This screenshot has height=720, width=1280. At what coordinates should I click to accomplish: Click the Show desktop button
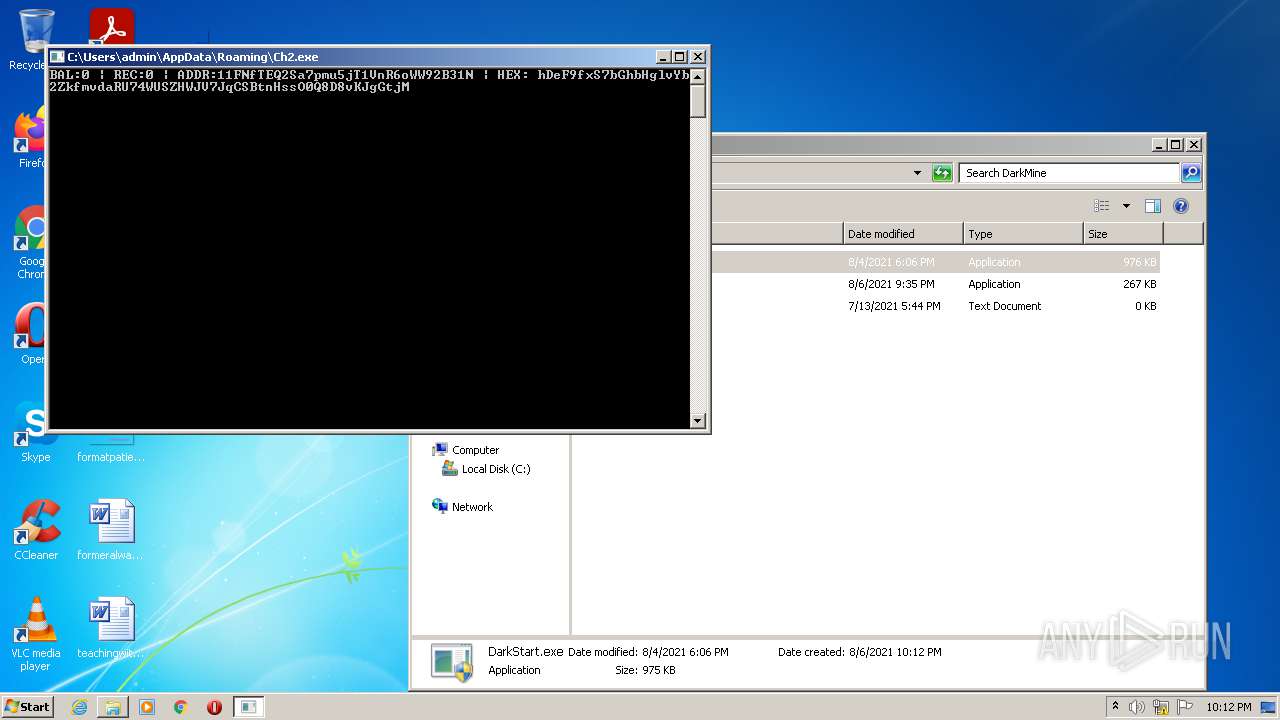click(1269, 707)
